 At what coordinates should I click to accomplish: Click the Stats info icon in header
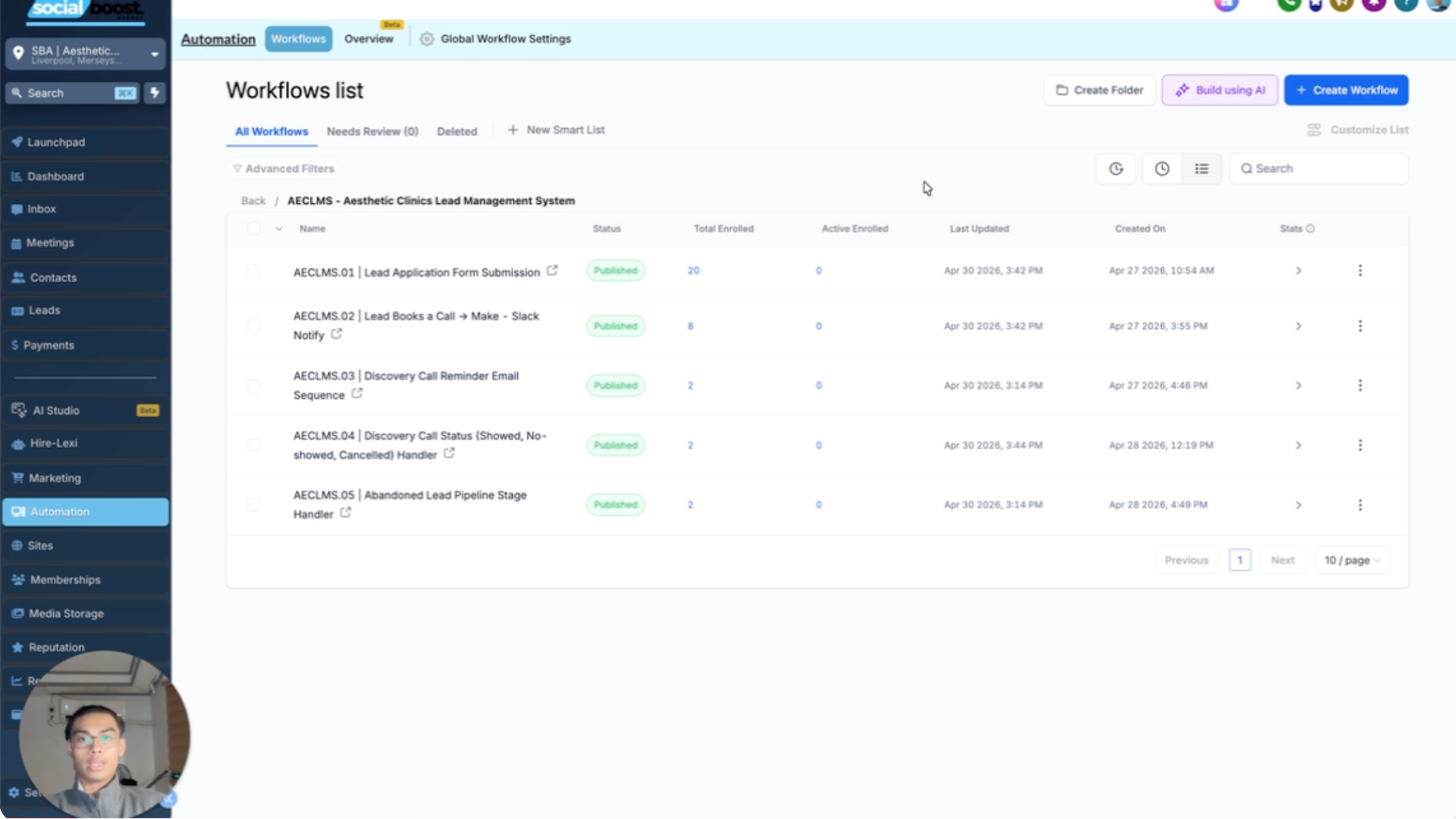pos(1310,229)
